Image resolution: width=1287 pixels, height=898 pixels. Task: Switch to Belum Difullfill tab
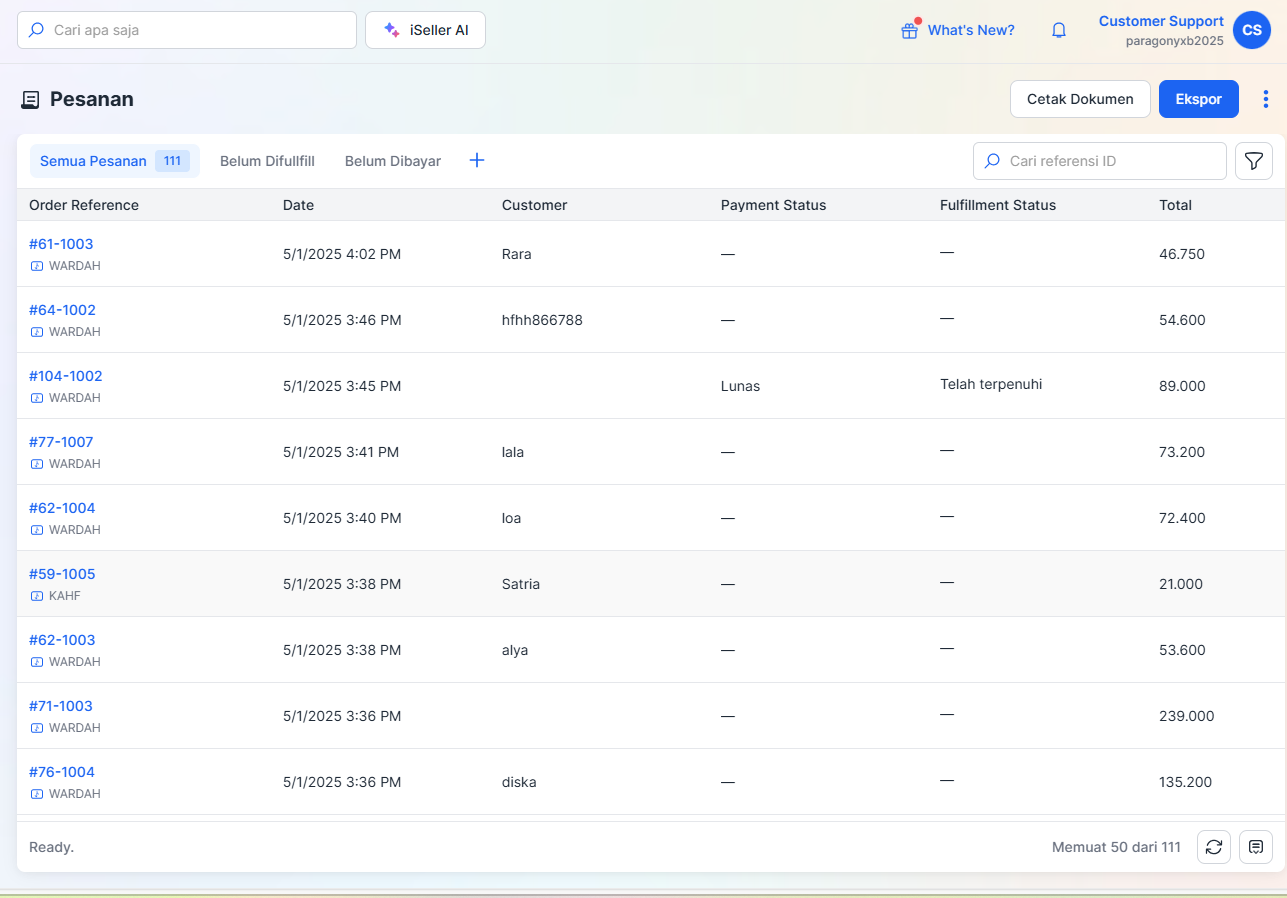pyautogui.click(x=267, y=161)
